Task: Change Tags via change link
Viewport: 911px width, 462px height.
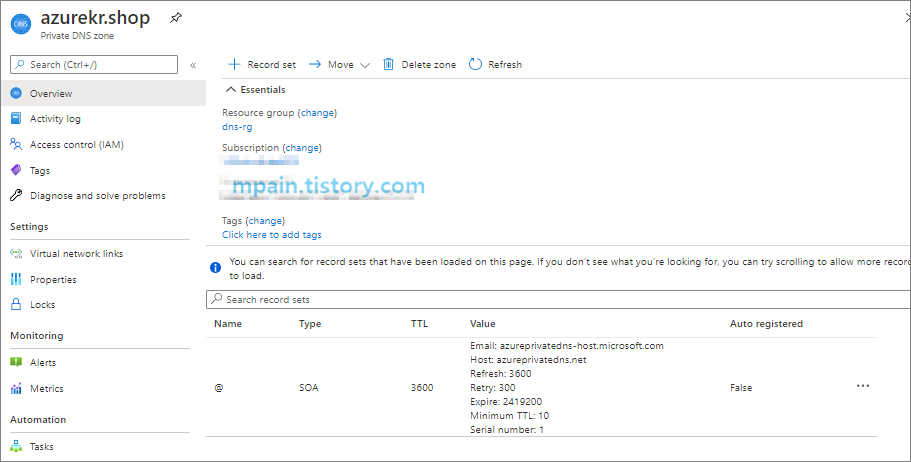Action: 266,221
